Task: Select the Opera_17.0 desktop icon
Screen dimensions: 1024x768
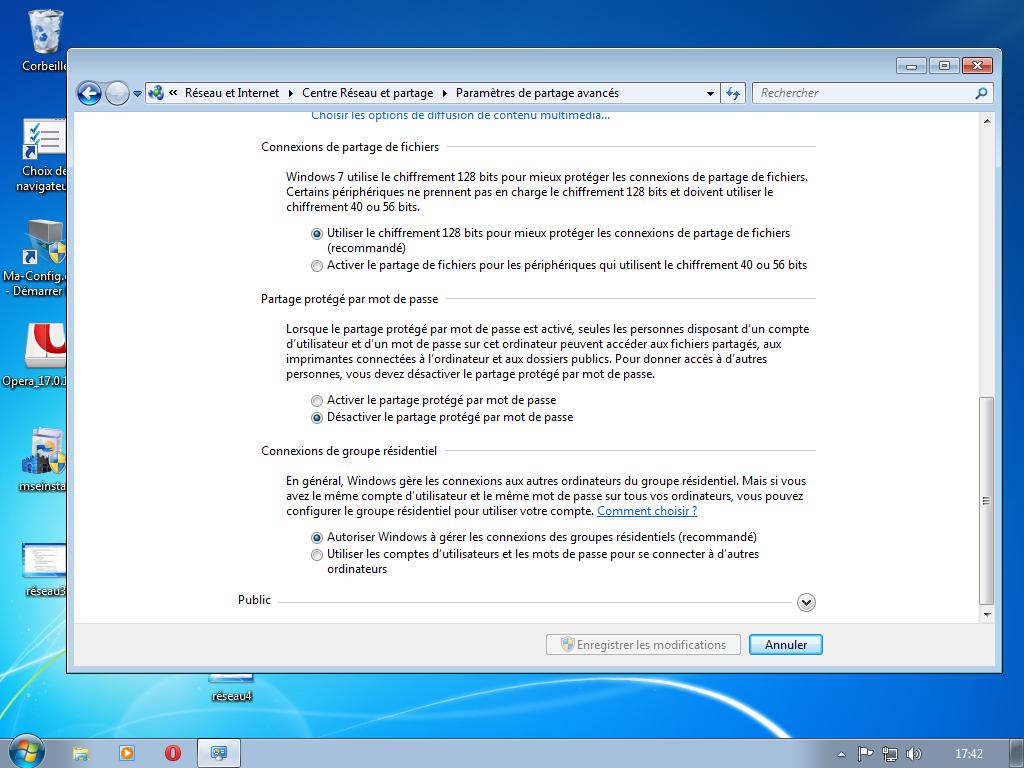Action: [34, 355]
